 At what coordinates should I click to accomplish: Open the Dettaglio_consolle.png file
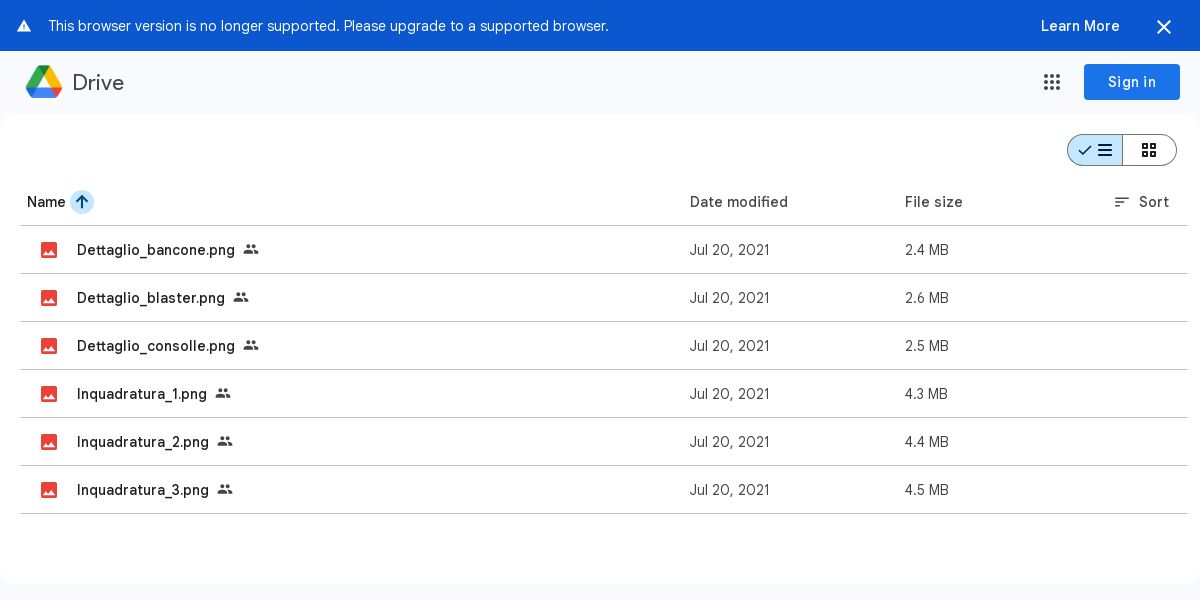coord(156,346)
